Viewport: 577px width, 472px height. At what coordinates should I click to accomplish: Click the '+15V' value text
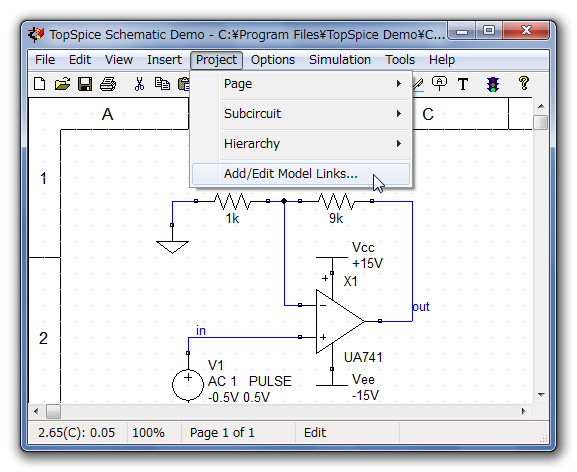tap(367, 263)
